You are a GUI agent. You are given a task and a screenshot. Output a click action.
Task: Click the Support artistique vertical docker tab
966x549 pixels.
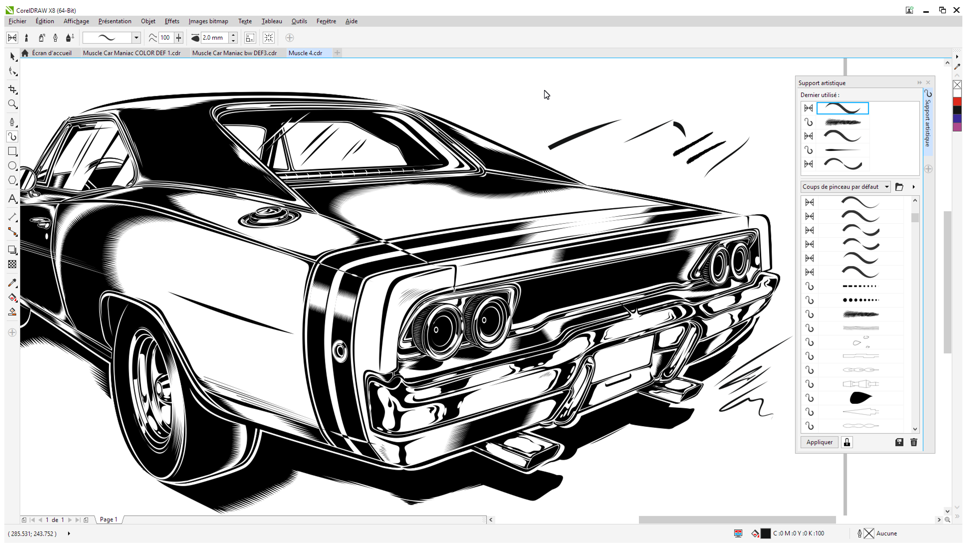click(928, 121)
